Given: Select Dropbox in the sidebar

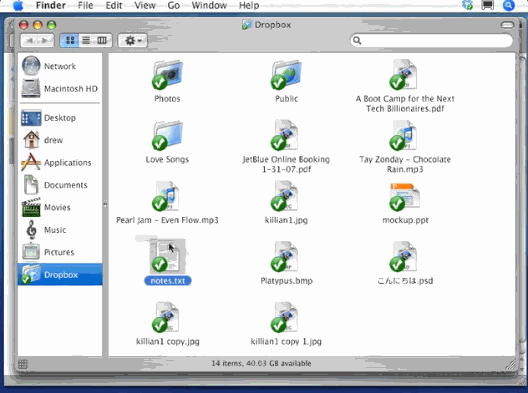Looking at the screenshot, I should tap(60, 274).
